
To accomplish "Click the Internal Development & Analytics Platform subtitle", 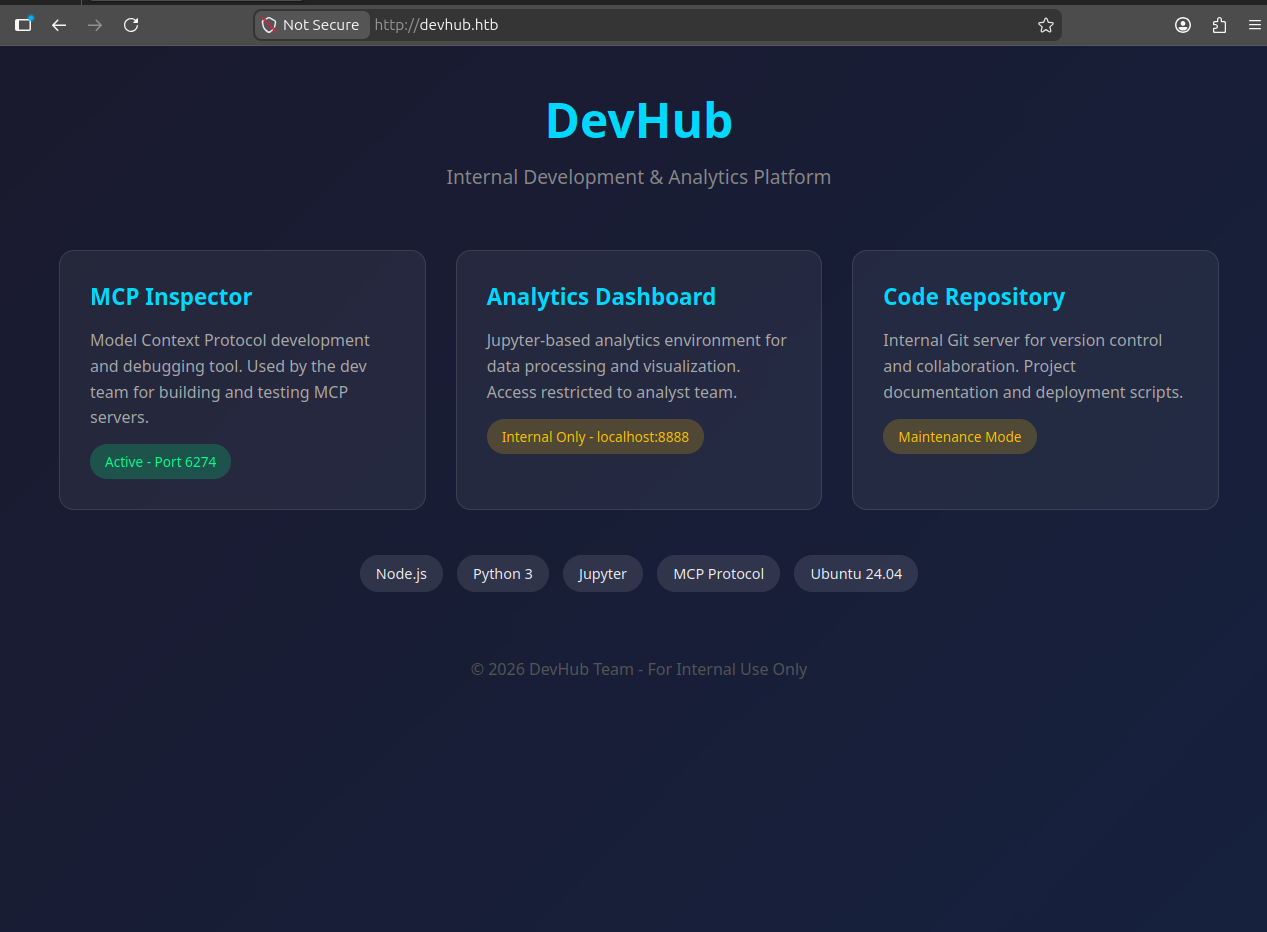I will pyautogui.click(x=639, y=177).
